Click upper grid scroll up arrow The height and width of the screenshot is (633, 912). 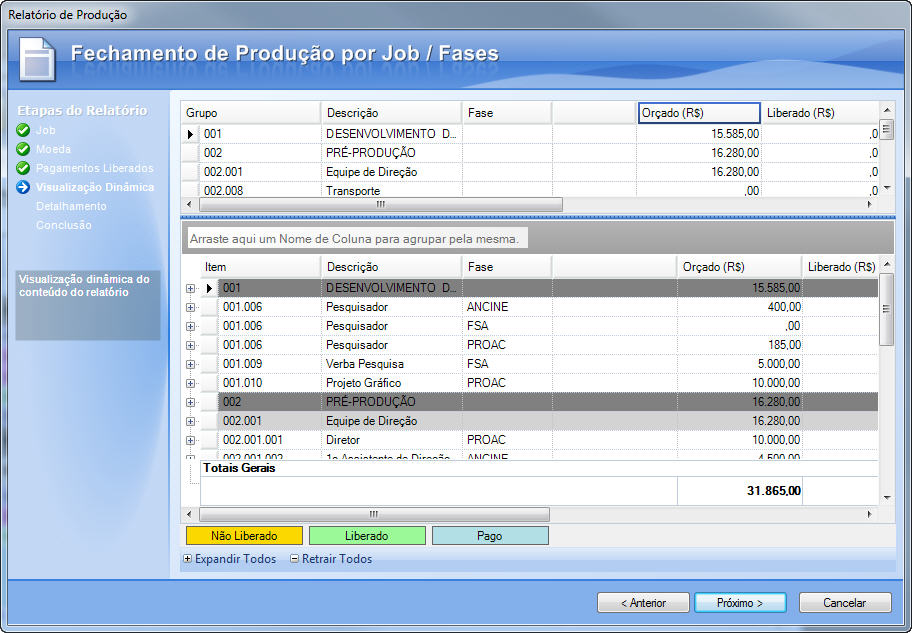887,109
